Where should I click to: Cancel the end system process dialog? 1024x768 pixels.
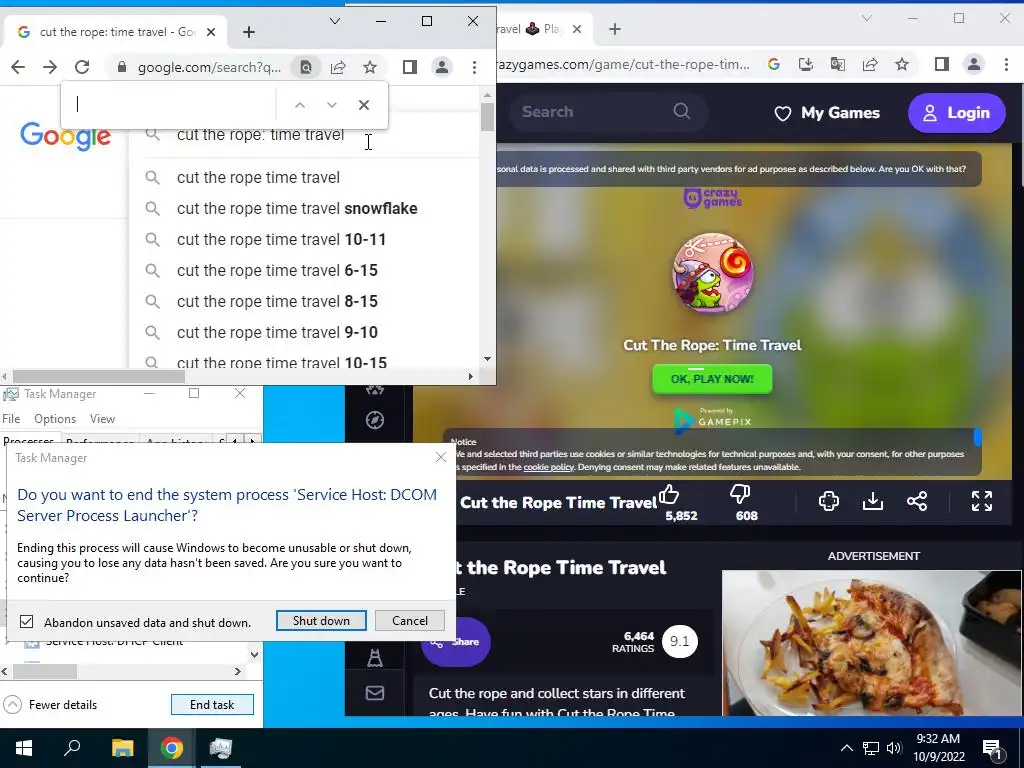click(410, 620)
